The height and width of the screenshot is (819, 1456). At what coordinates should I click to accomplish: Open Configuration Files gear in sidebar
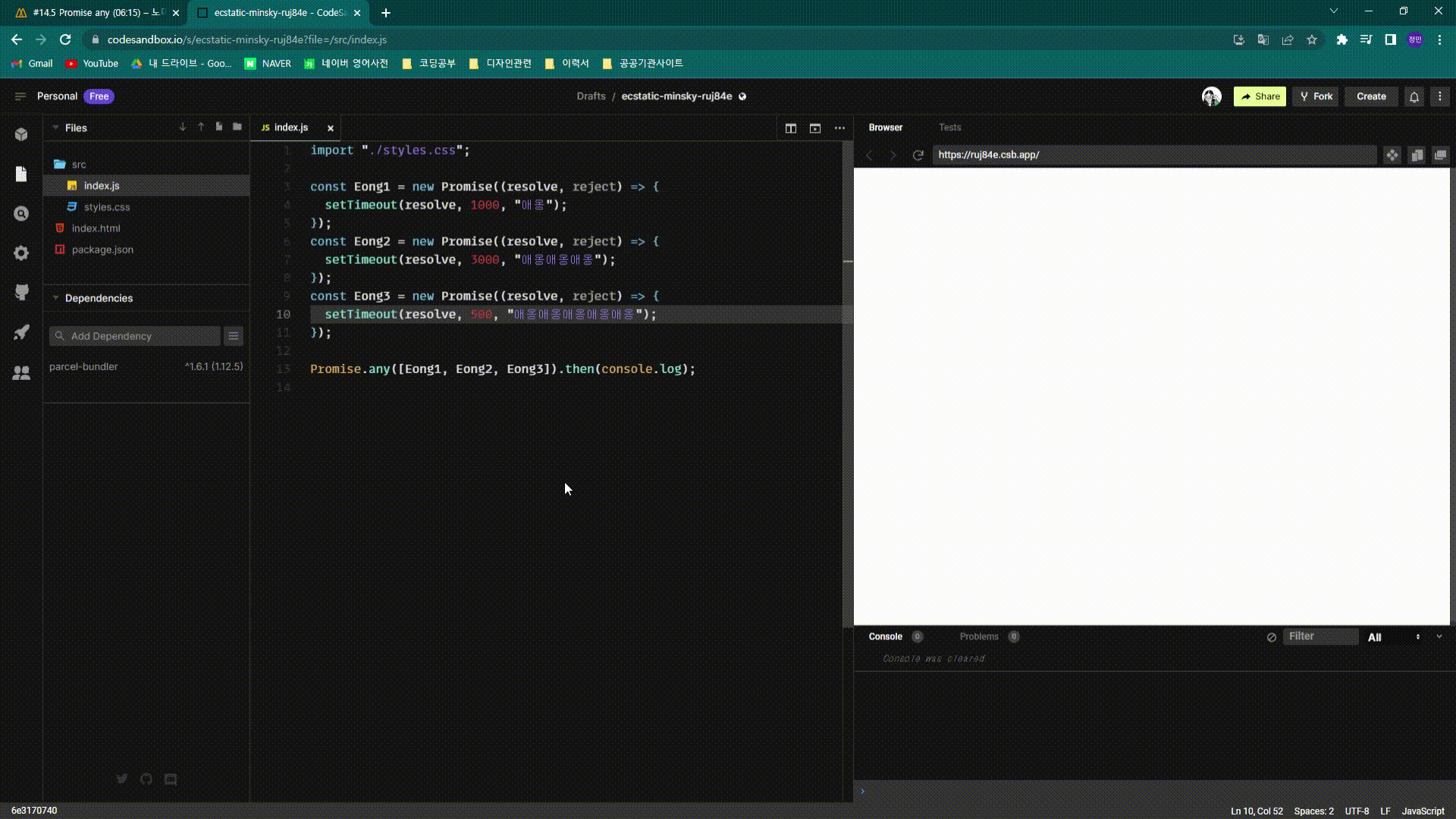pos(21,253)
